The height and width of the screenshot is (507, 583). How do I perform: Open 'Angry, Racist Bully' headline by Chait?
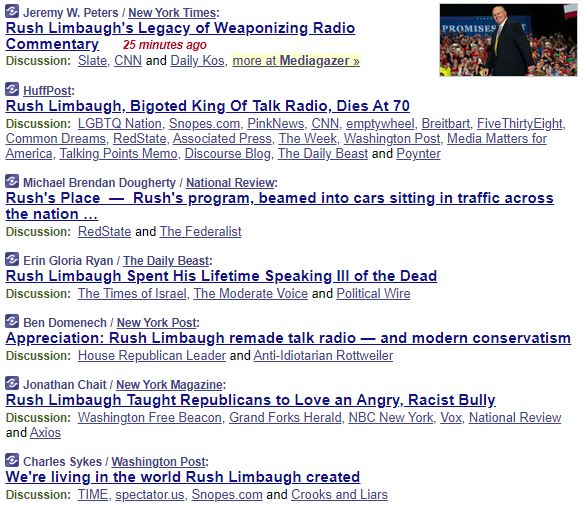(x=251, y=400)
